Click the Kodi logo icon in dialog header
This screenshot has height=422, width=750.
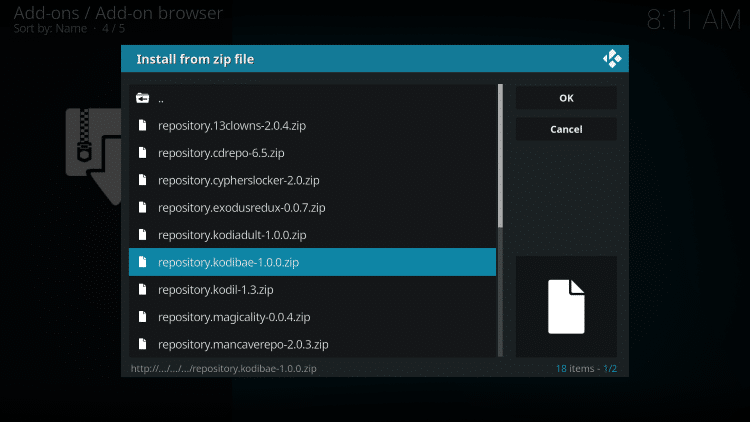click(611, 59)
